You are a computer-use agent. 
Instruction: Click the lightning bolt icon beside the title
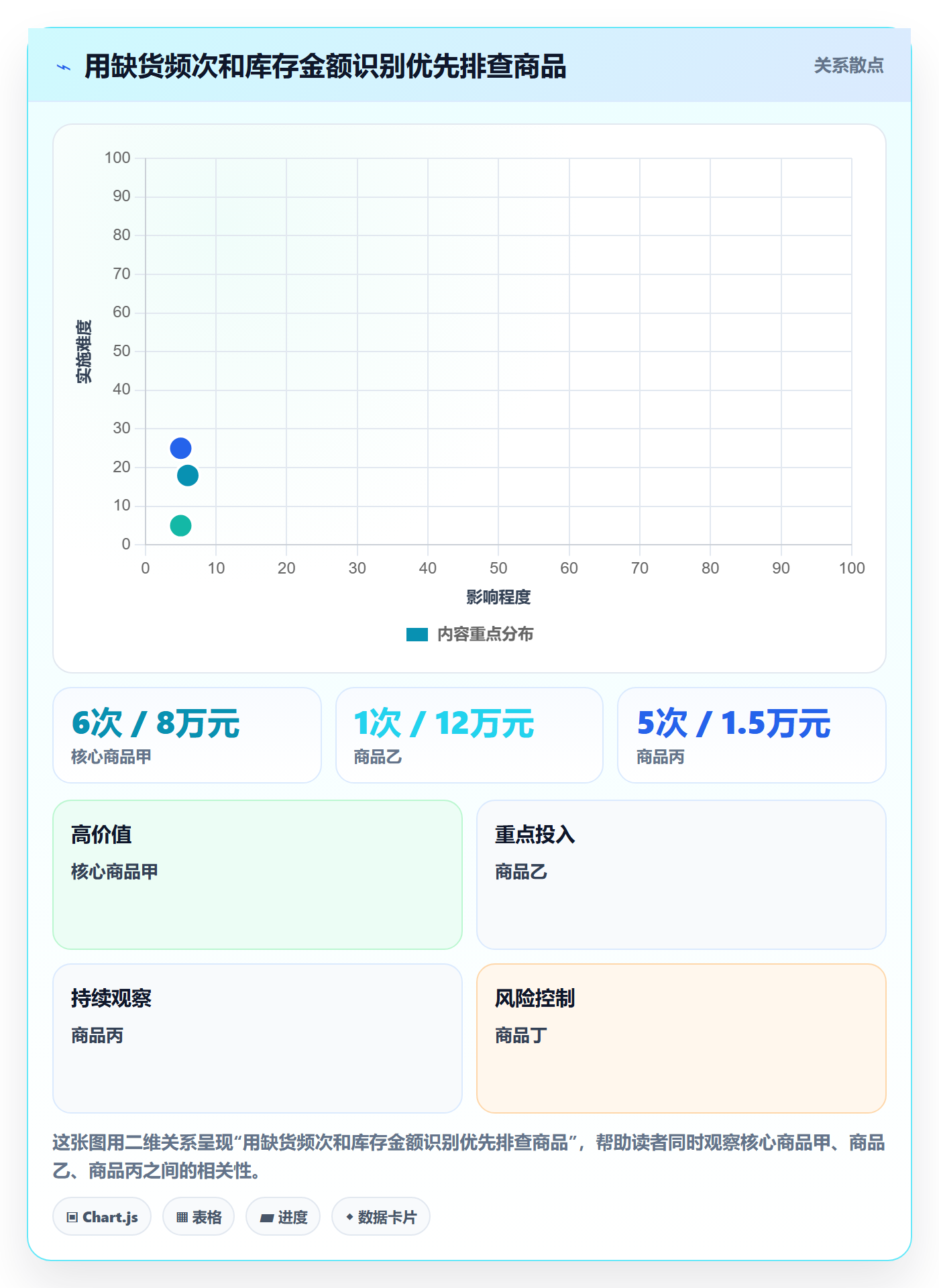click(64, 67)
